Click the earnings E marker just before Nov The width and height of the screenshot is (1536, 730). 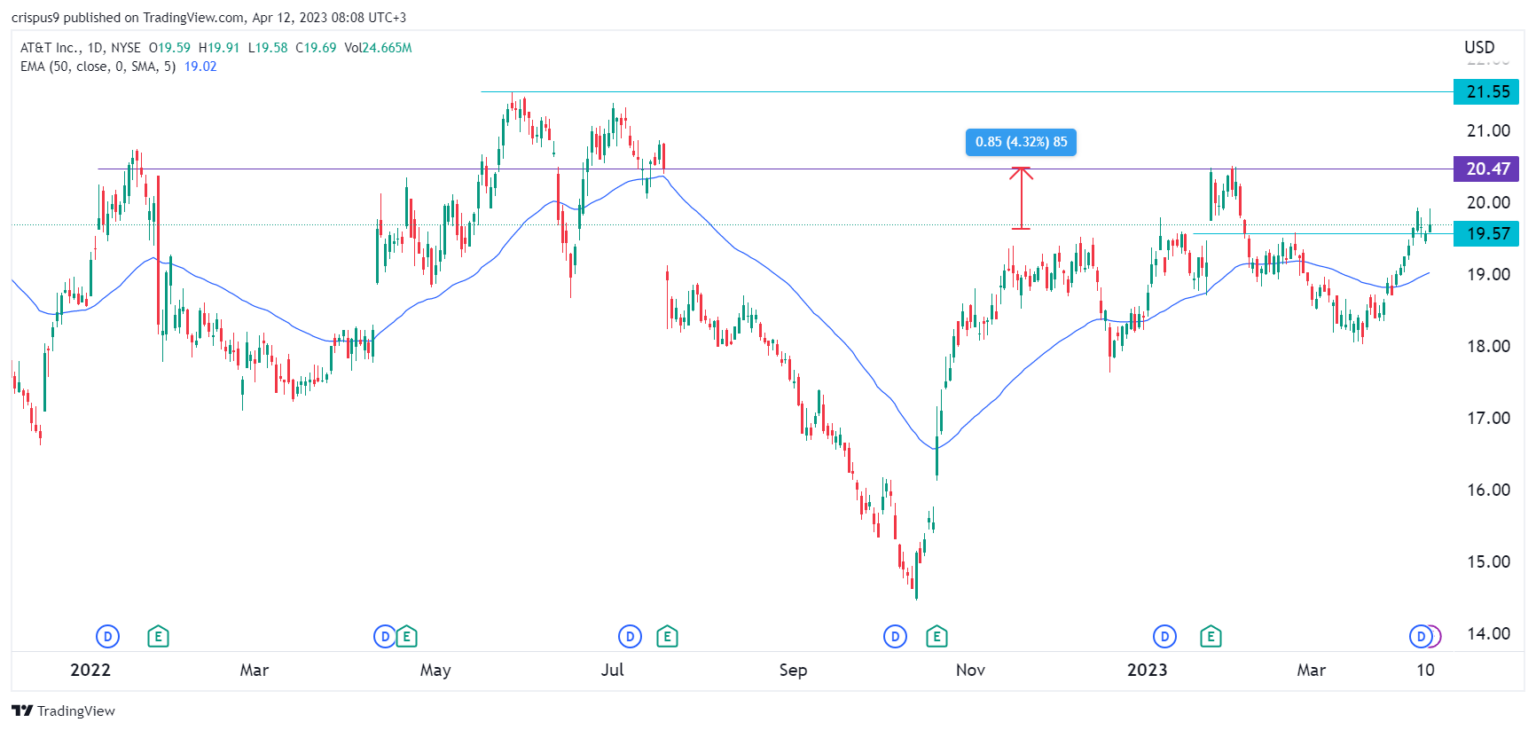click(x=937, y=635)
